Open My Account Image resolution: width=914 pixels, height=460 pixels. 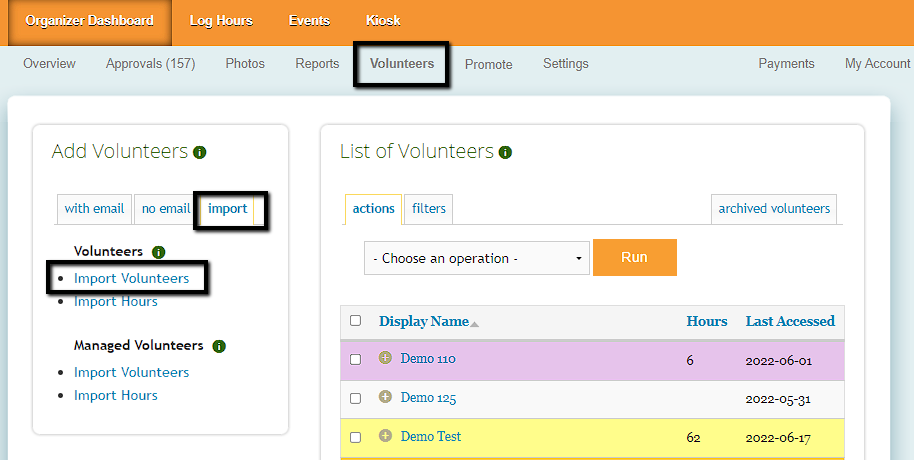tap(877, 64)
